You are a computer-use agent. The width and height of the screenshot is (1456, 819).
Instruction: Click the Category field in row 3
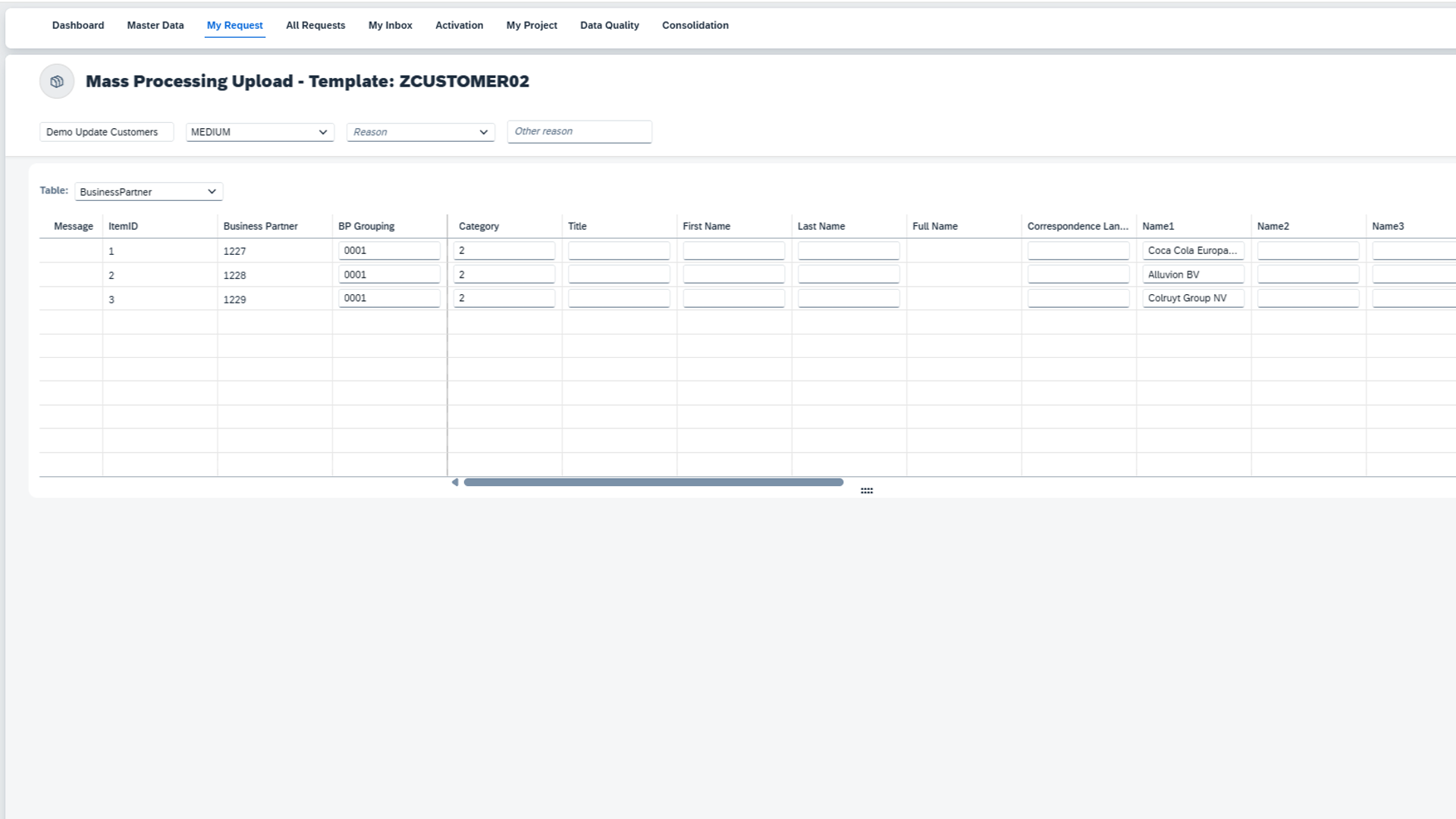[x=504, y=298]
